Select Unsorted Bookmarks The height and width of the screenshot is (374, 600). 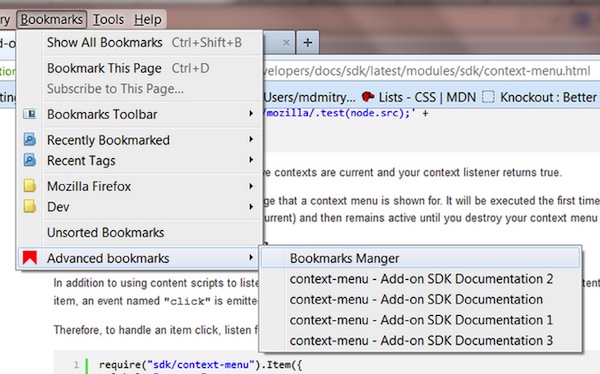tap(140, 233)
